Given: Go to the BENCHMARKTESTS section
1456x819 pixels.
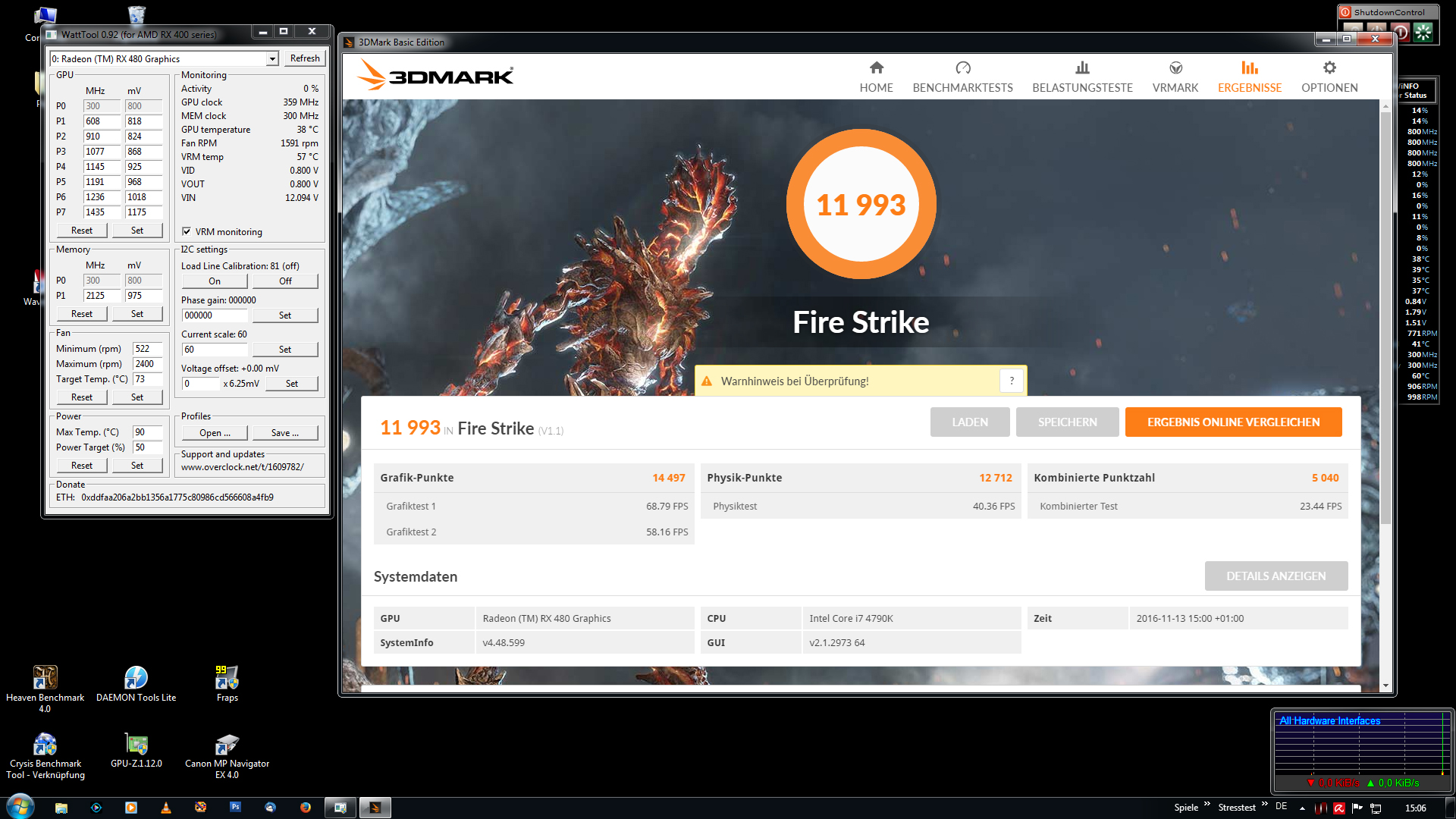Looking at the screenshot, I should [x=962, y=77].
